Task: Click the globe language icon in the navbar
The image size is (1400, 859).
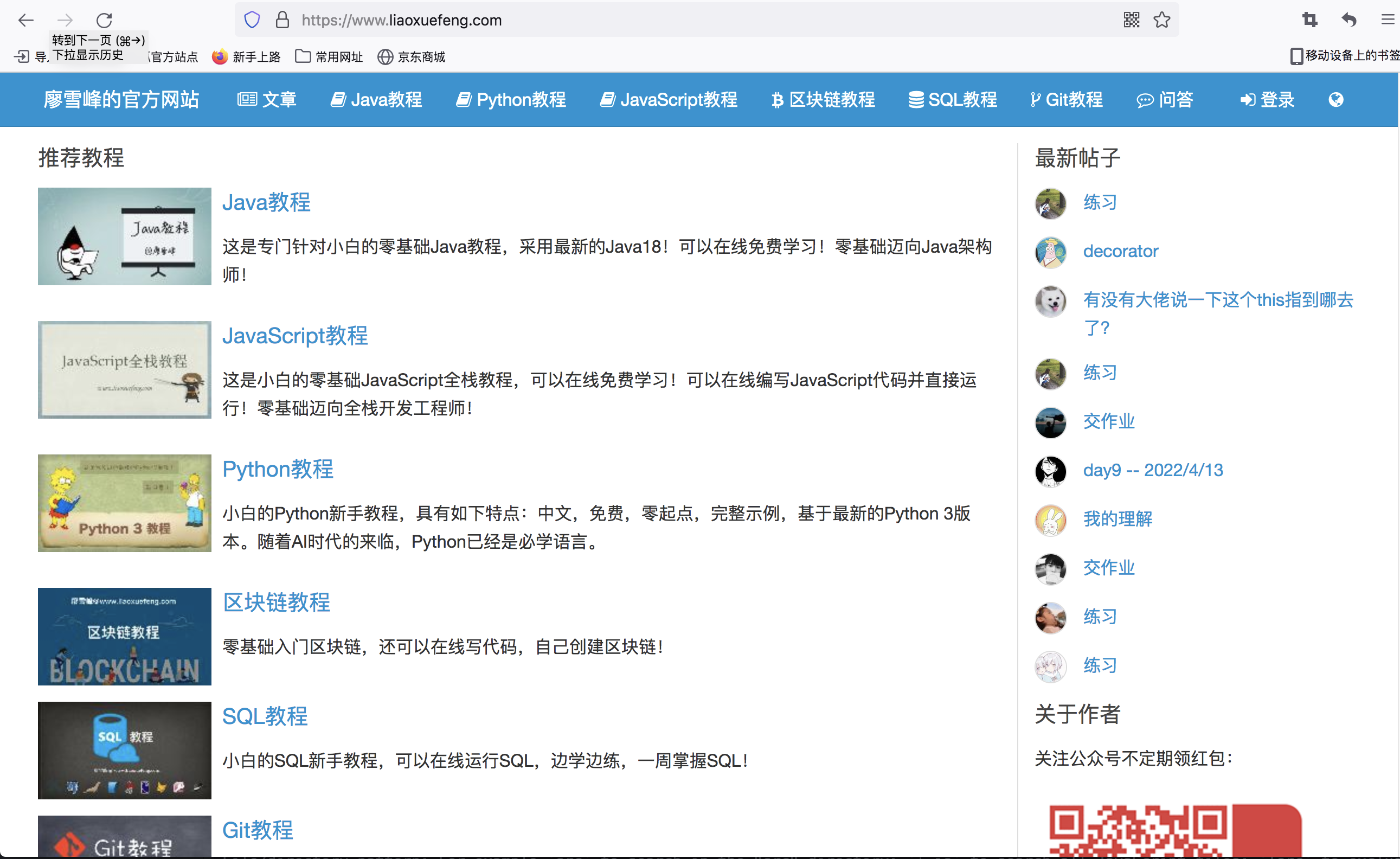Action: [1336, 100]
